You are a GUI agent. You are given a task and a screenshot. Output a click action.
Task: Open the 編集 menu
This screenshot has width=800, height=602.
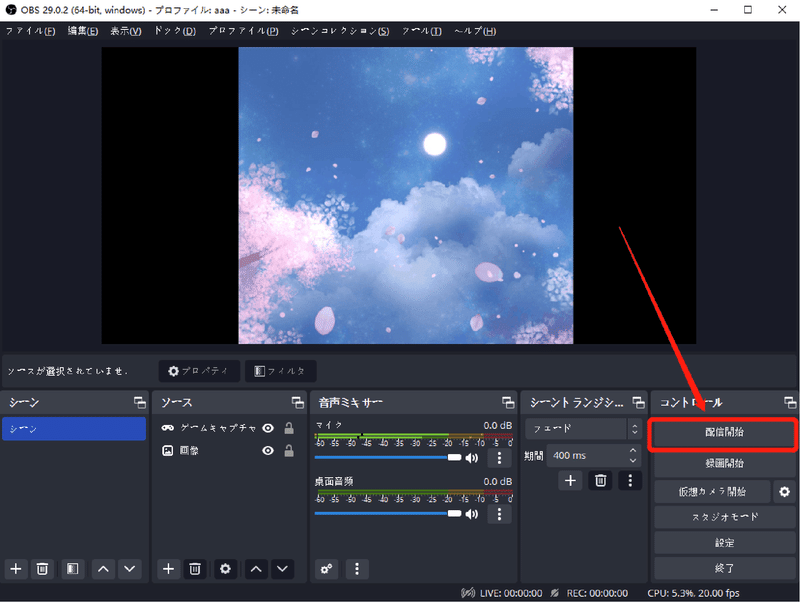coord(83,31)
